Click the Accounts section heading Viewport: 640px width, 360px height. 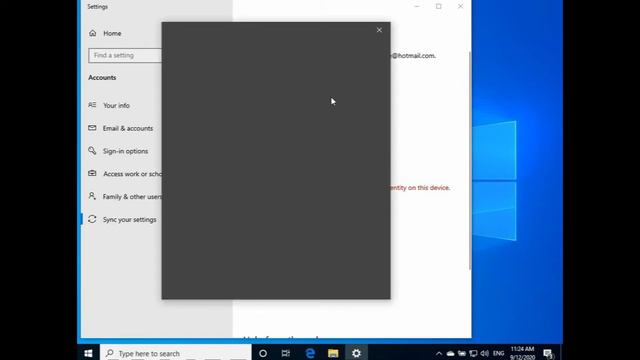pos(102,78)
